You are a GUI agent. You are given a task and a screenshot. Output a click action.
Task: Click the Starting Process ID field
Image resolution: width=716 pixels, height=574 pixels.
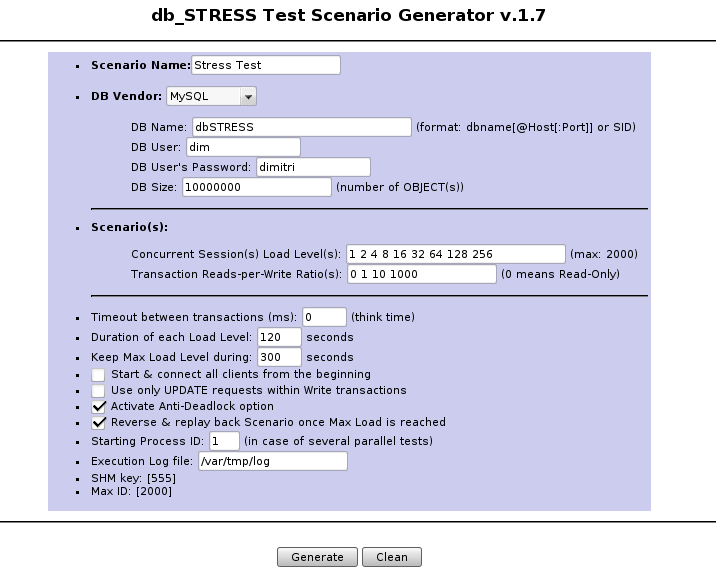tap(224, 441)
